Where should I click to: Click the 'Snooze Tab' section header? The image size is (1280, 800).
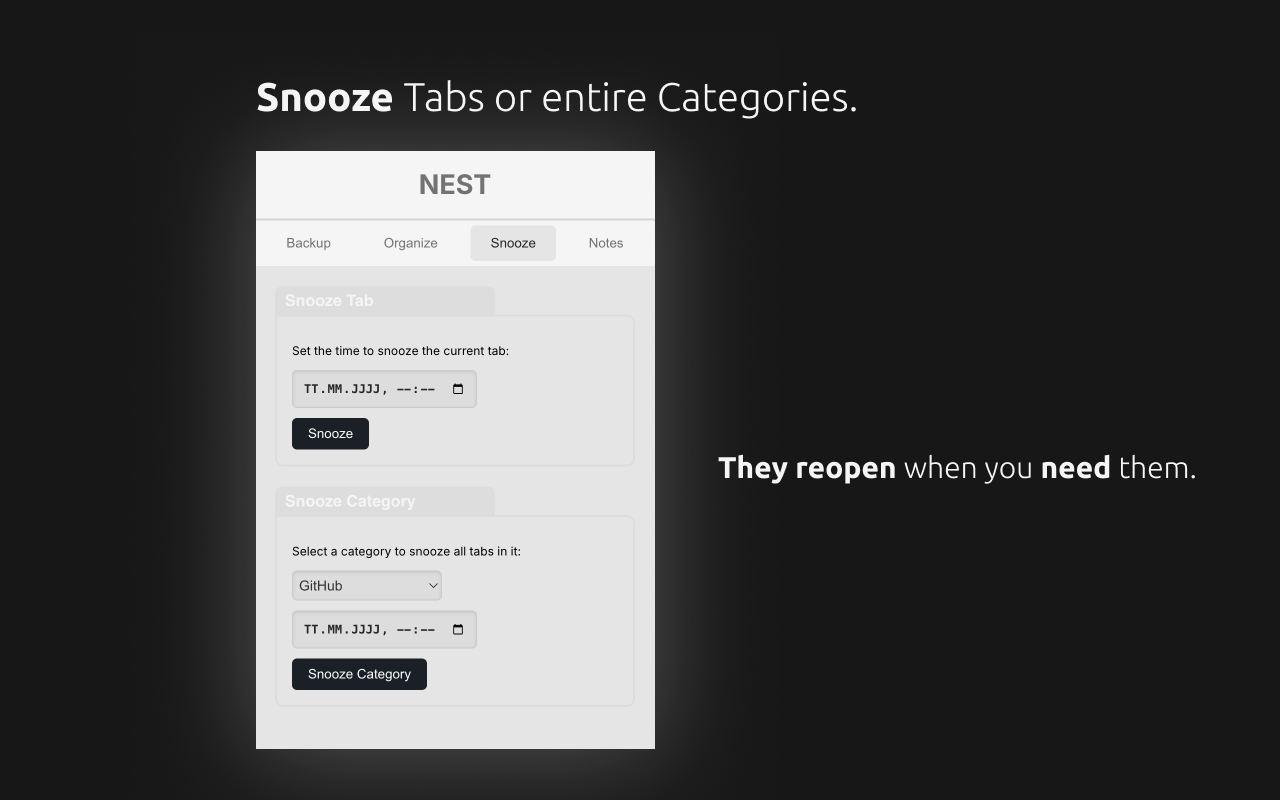330,300
